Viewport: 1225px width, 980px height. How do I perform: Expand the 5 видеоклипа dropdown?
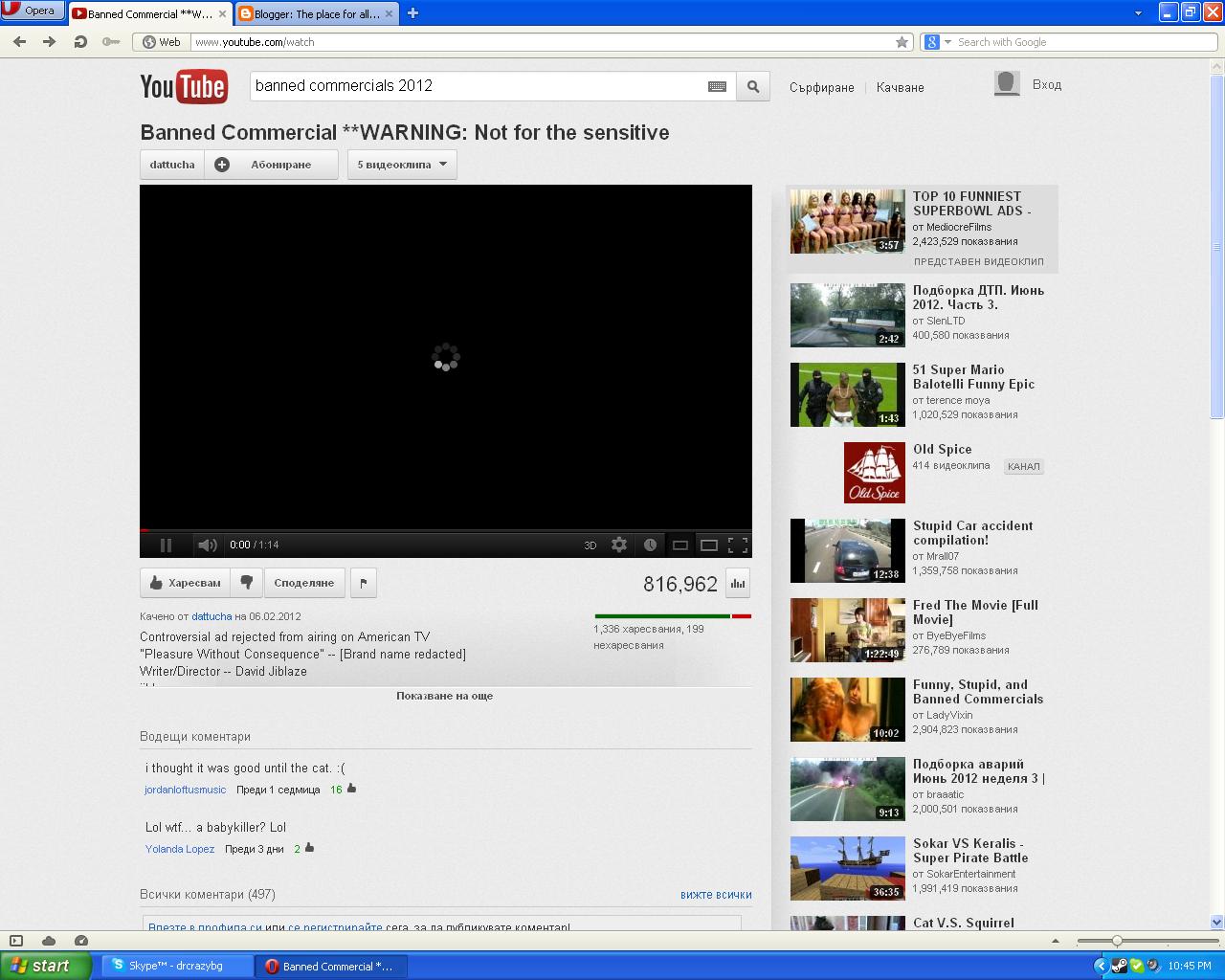click(402, 165)
